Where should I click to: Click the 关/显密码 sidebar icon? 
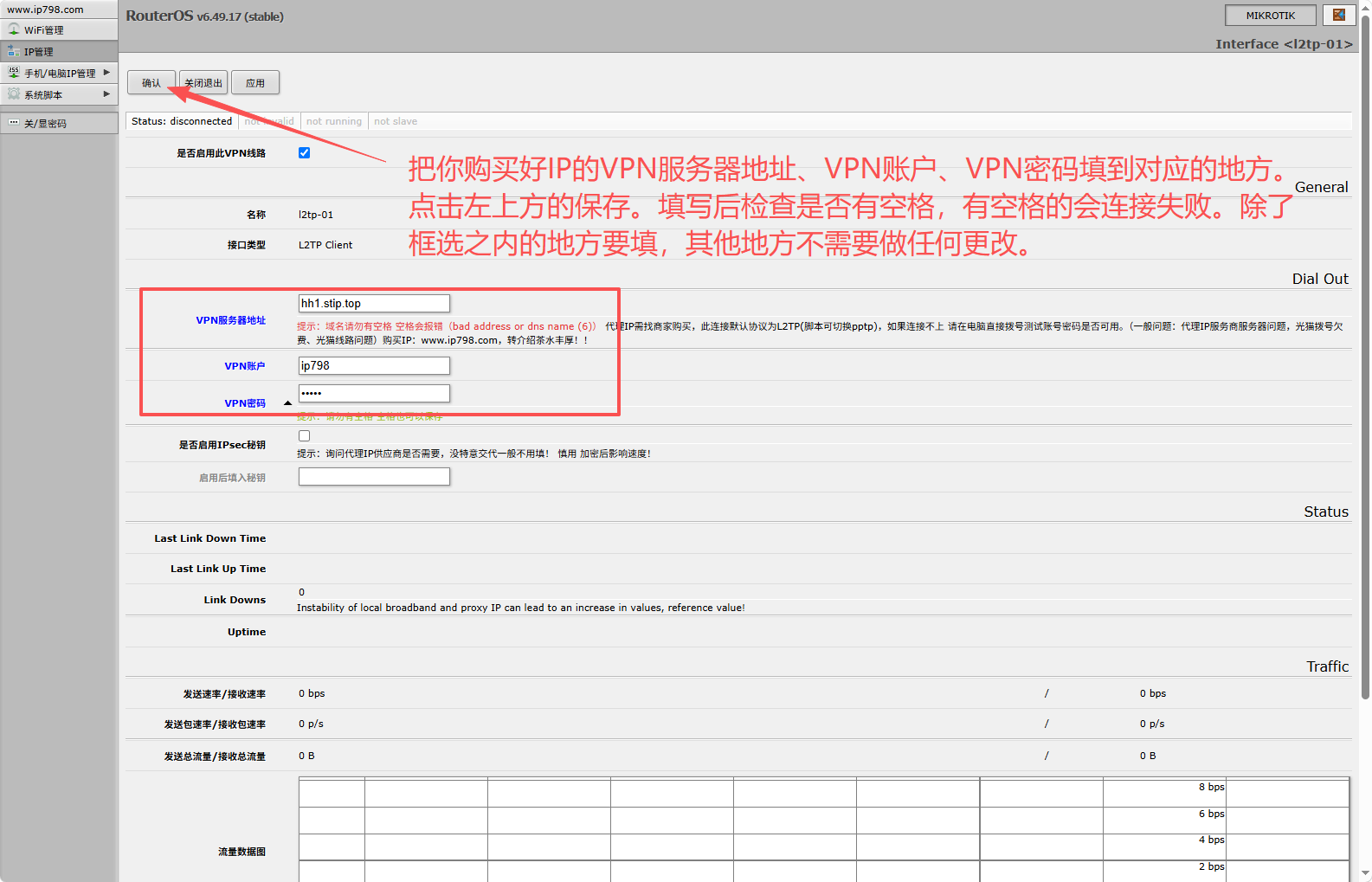14,123
